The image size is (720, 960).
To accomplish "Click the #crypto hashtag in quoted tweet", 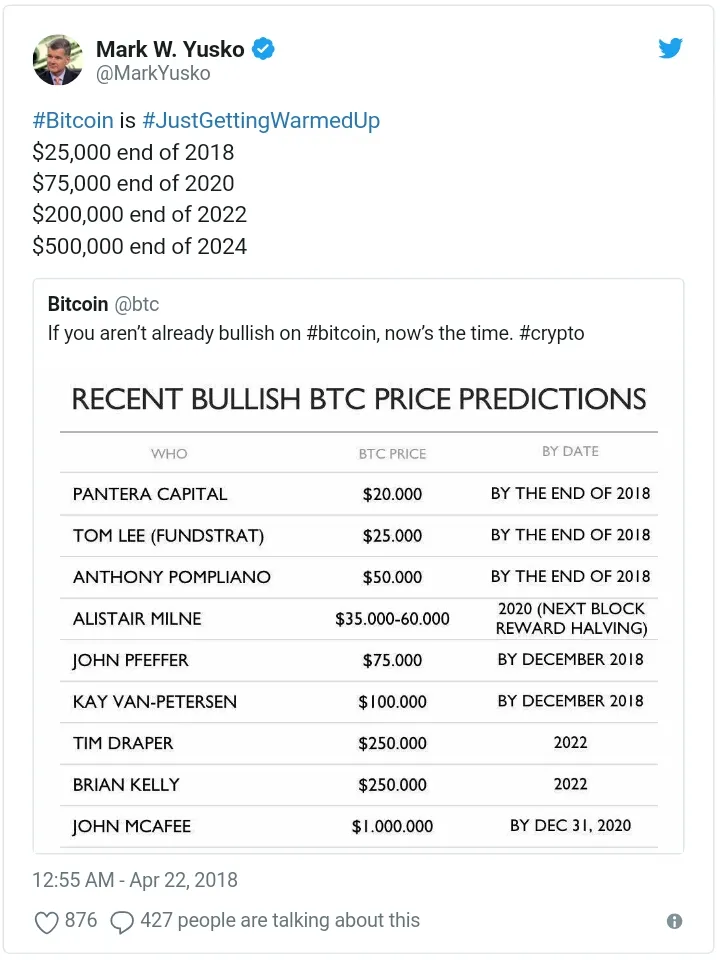I will [552, 333].
